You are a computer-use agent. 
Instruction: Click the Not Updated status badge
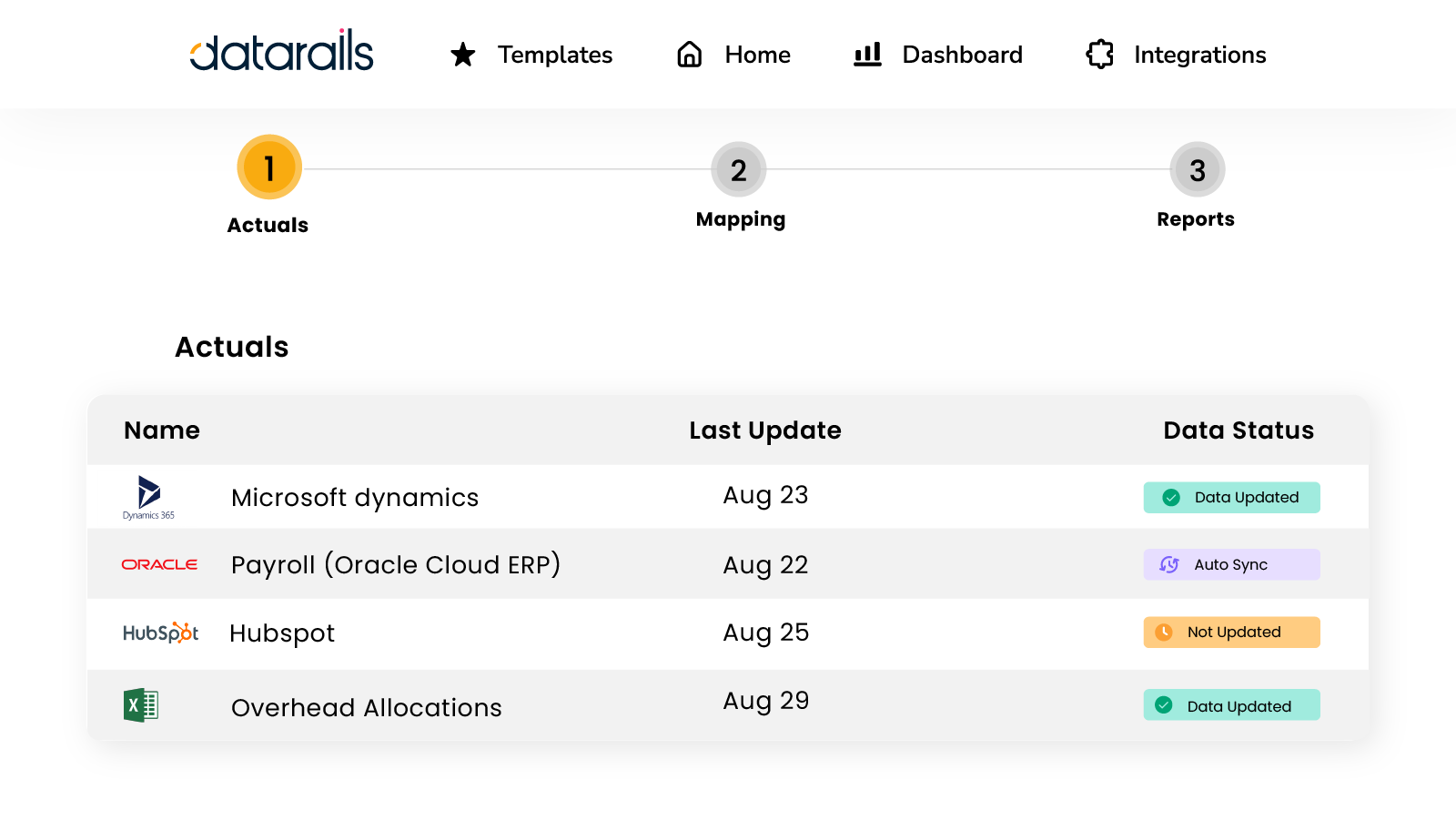(x=1231, y=633)
